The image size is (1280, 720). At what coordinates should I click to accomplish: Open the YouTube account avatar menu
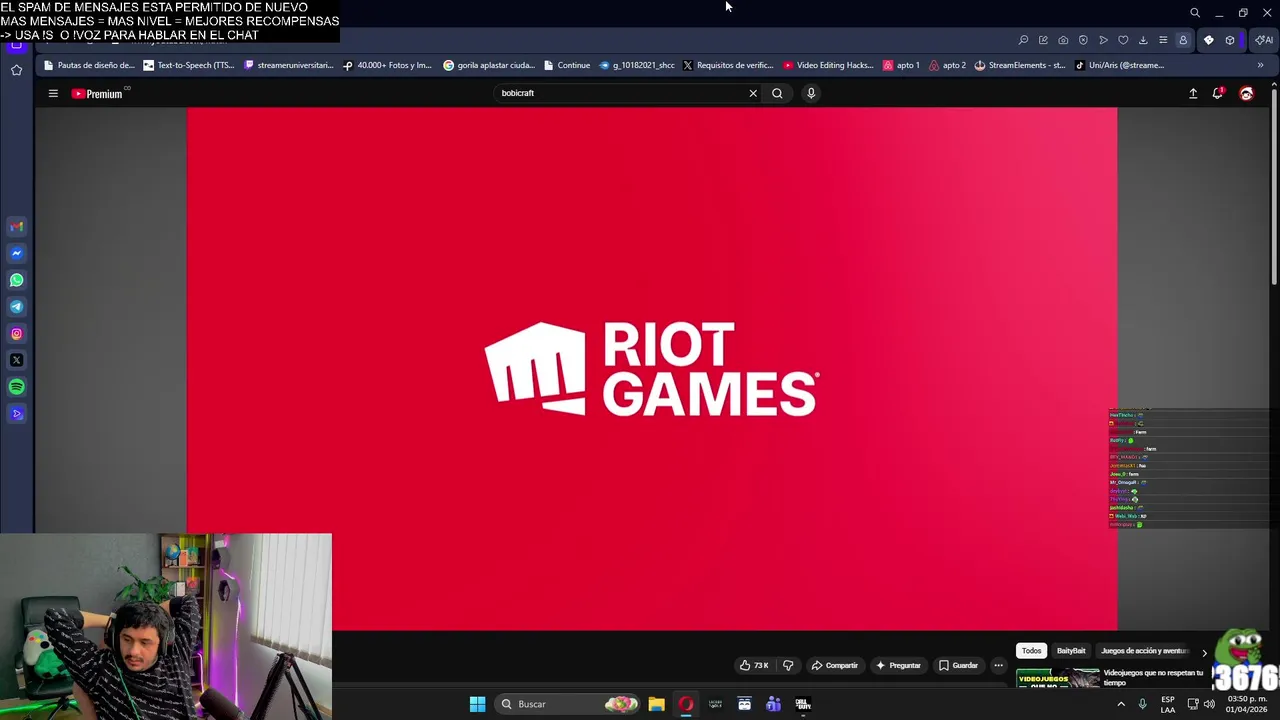(1246, 93)
